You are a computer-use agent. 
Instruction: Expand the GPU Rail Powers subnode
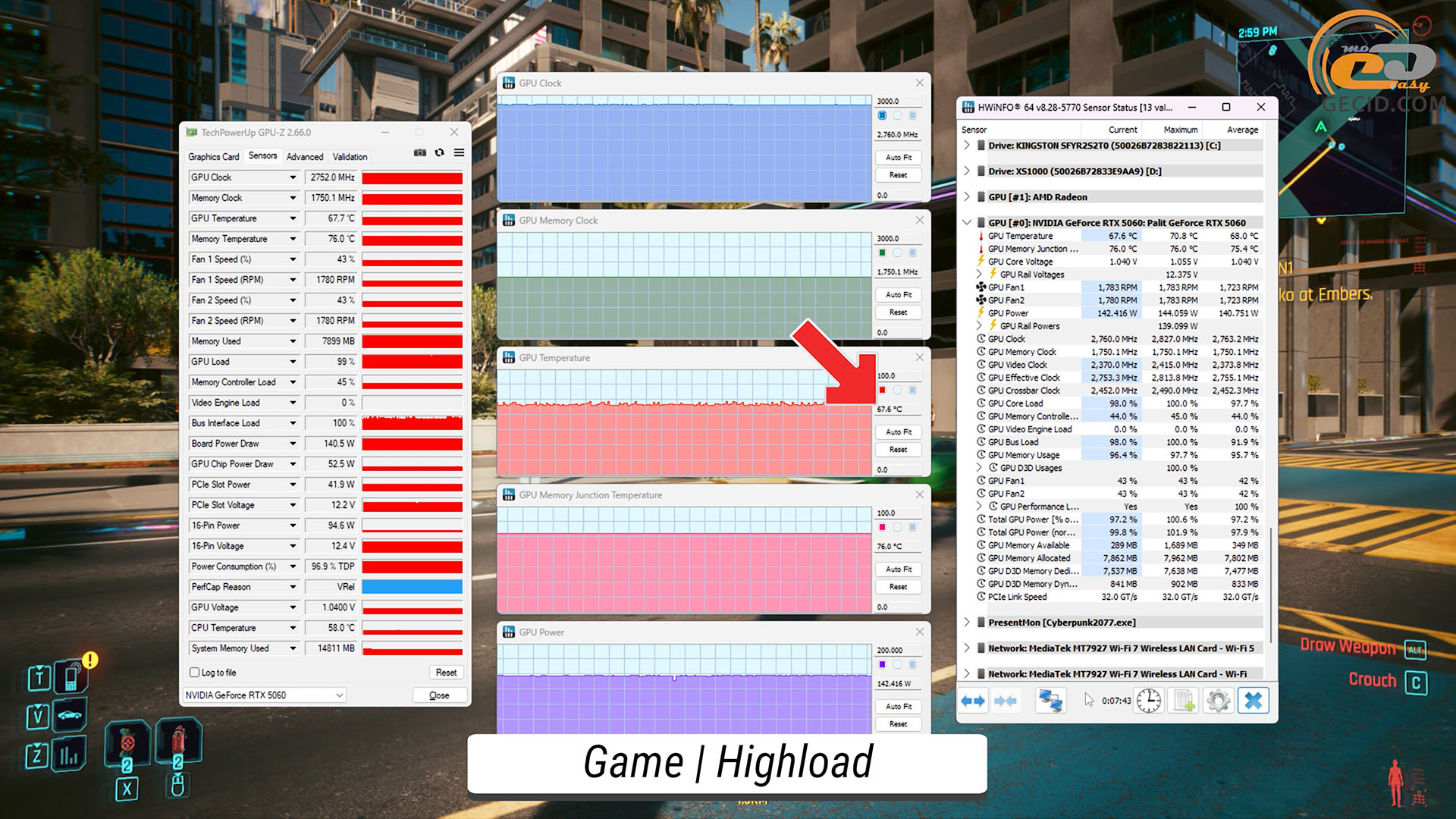pyautogui.click(x=979, y=325)
